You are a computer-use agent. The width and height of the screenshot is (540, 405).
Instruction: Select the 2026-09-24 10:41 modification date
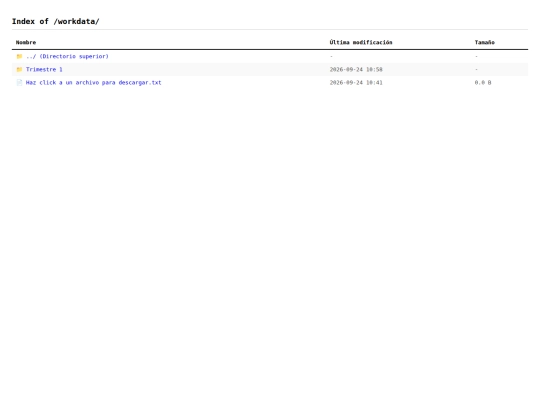pos(356,83)
